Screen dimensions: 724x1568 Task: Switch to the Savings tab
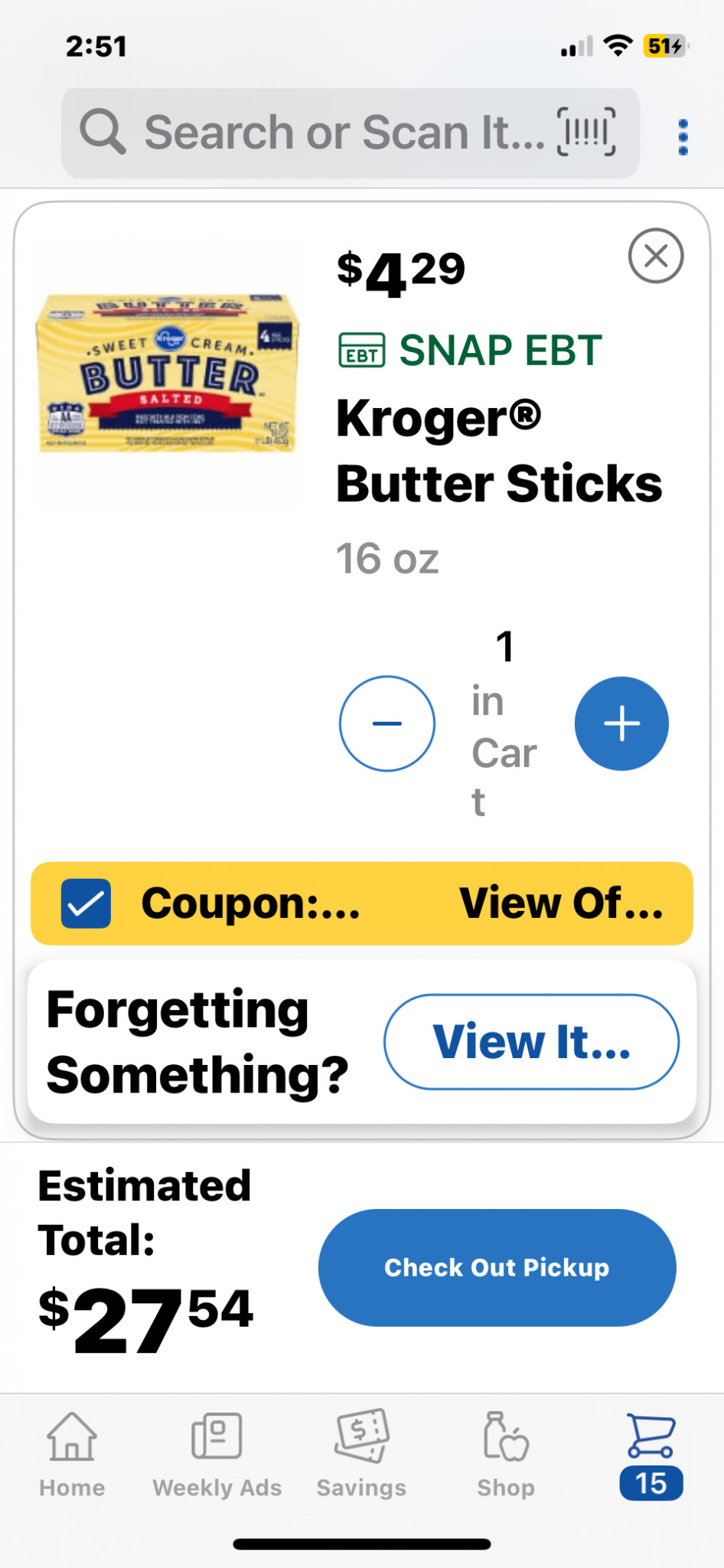pyautogui.click(x=361, y=1455)
